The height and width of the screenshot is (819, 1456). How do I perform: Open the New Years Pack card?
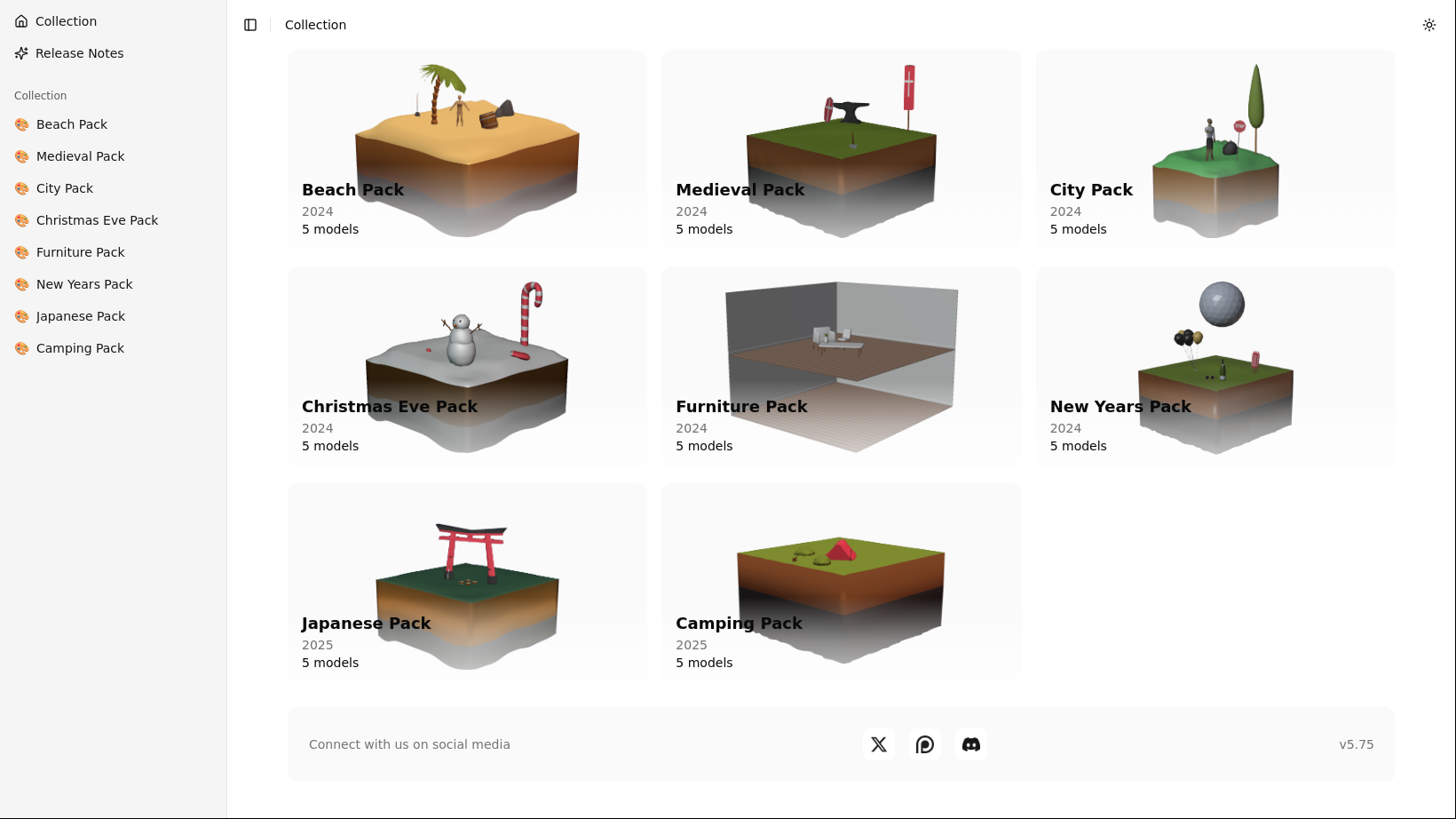point(1215,366)
